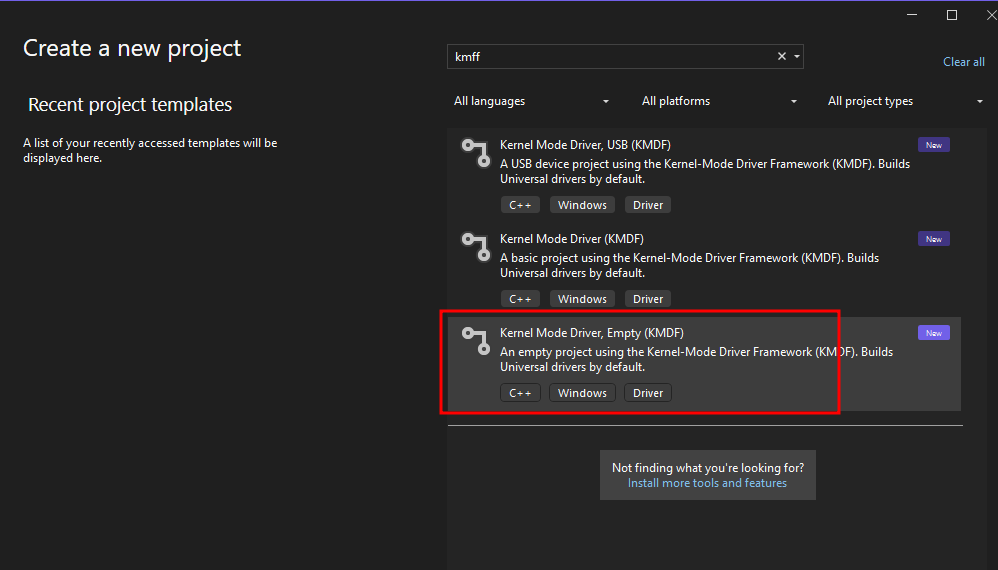
Task: Open the All platforms filter dropdown
Action: pyautogui.click(x=719, y=101)
